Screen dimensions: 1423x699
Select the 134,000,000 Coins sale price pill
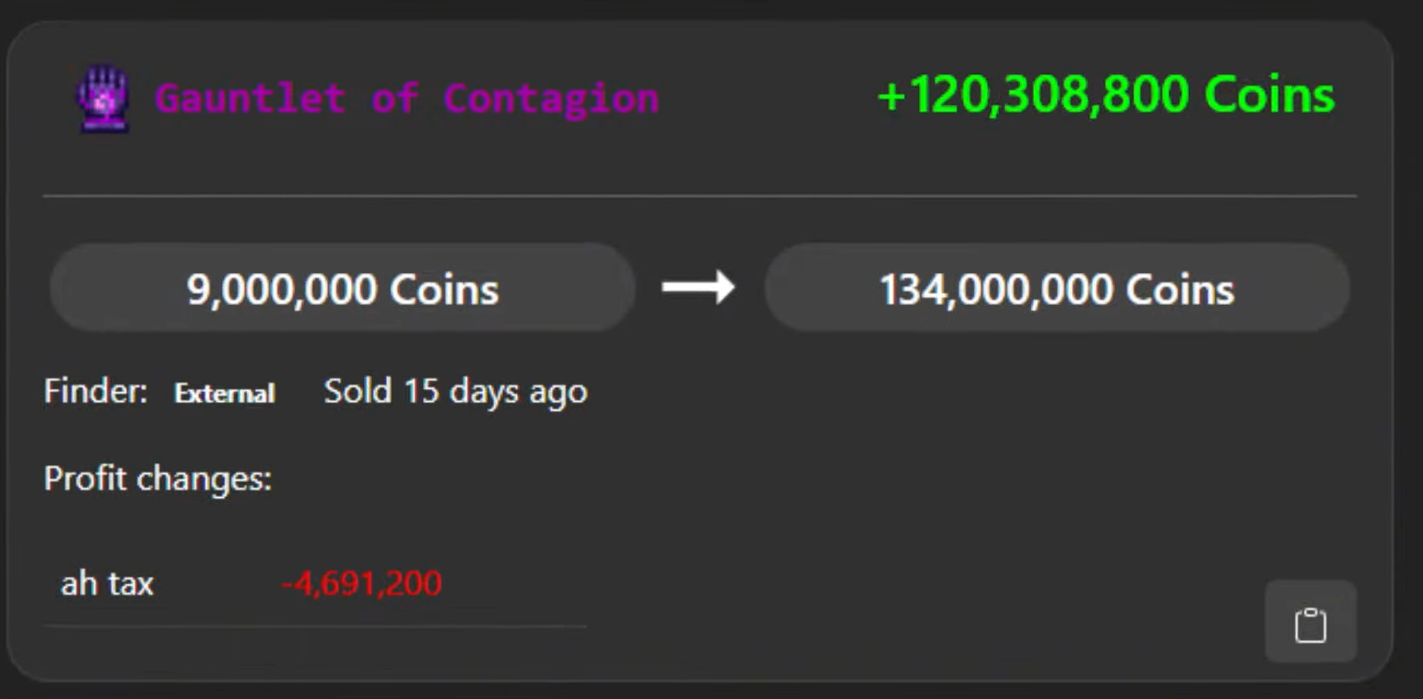[x=1057, y=289]
